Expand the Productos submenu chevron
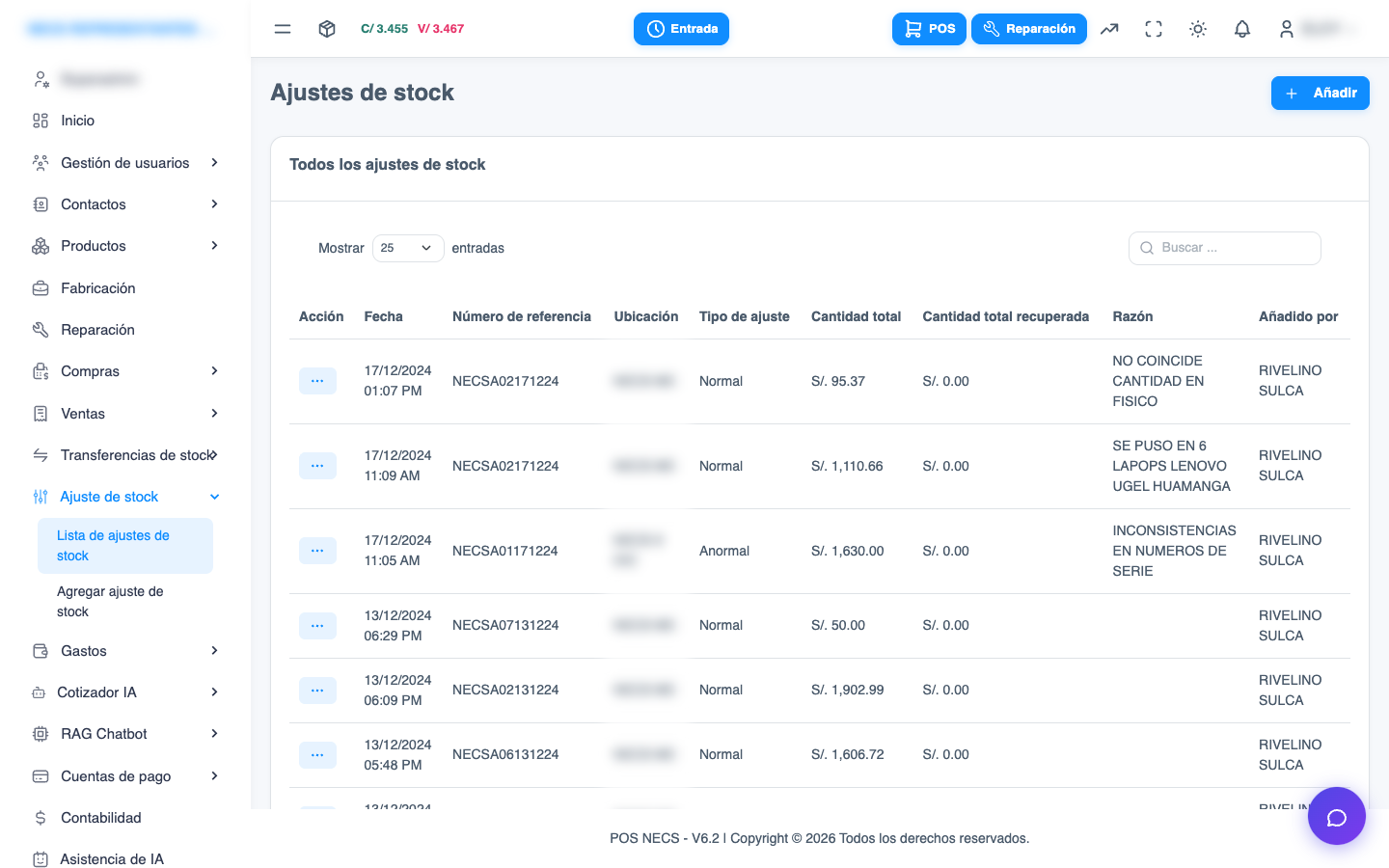 (x=214, y=246)
